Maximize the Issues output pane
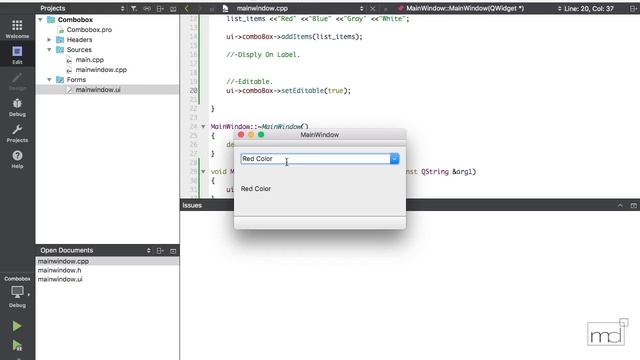The width and height of the screenshot is (640, 360). [633, 205]
